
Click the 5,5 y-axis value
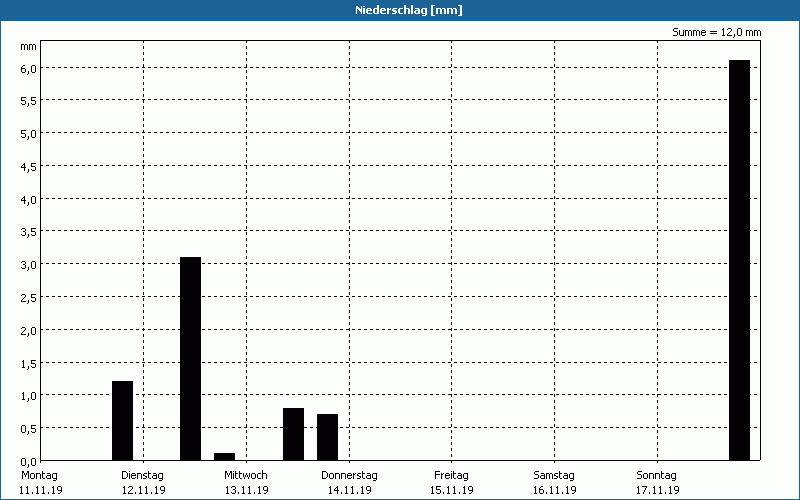(x=29, y=102)
